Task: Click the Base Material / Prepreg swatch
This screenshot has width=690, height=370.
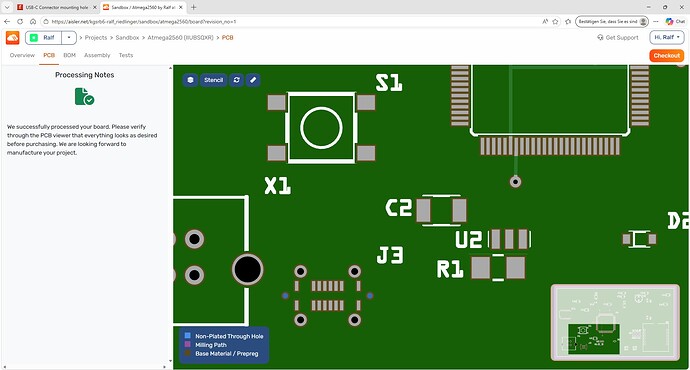Action: tap(187, 353)
